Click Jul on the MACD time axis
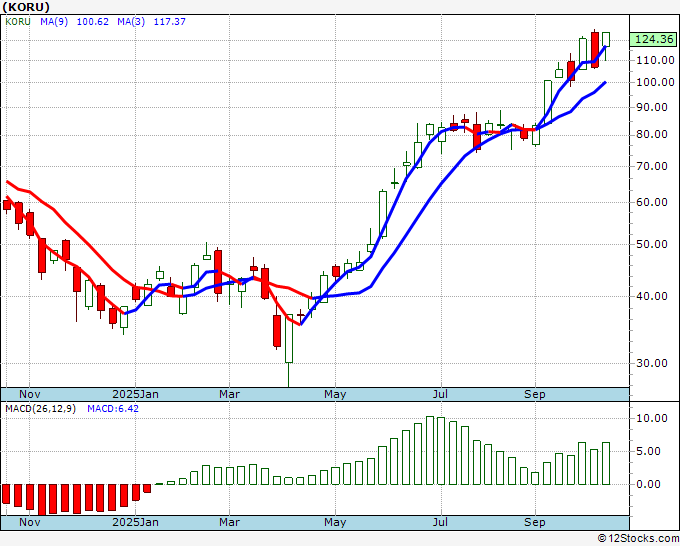This screenshot has width=680, height=546. pyautogui.click(x=441, y=522)
